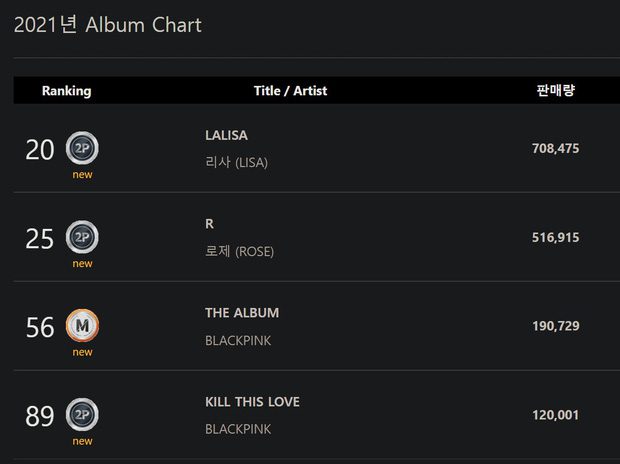This screenshot has height=464, width=620.
Task: Open the KILL THIS LOVE title
Action: [252, 402]
